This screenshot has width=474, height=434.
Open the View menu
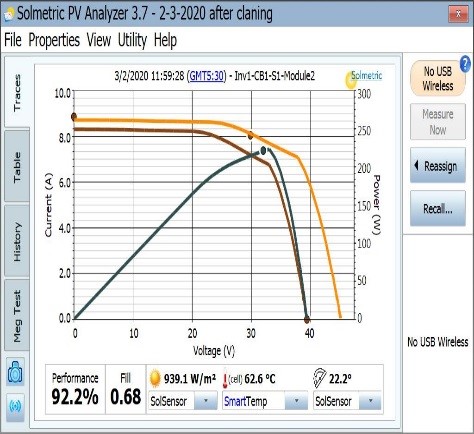99,40
